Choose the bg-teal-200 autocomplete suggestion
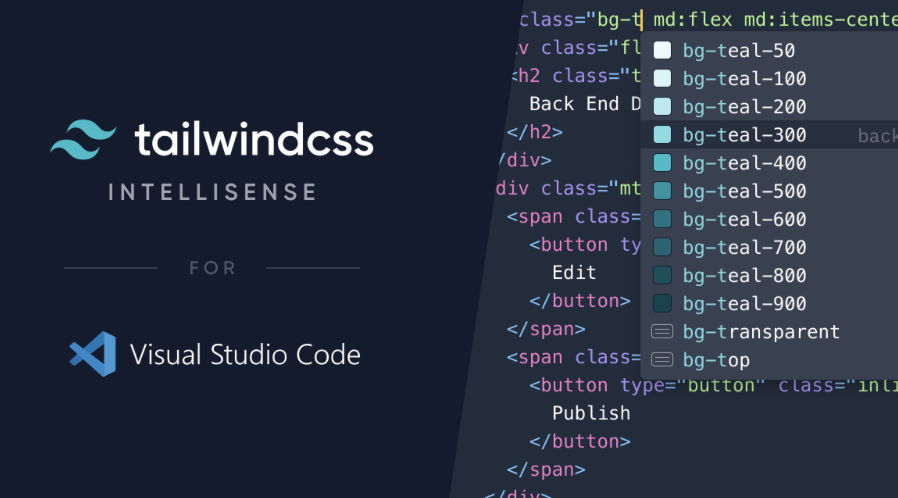Viewport: 898px width, 498px height. coord(769,106)
